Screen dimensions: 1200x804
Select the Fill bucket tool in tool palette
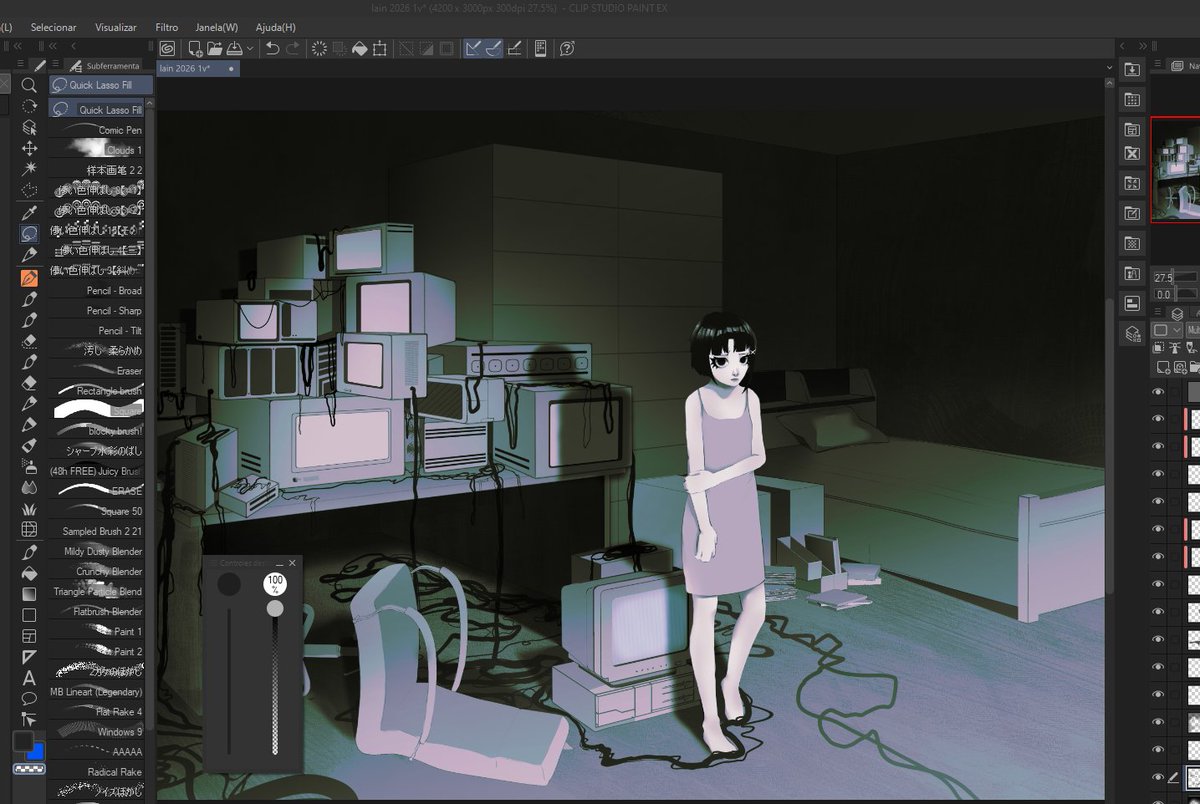tap(29, 573)
